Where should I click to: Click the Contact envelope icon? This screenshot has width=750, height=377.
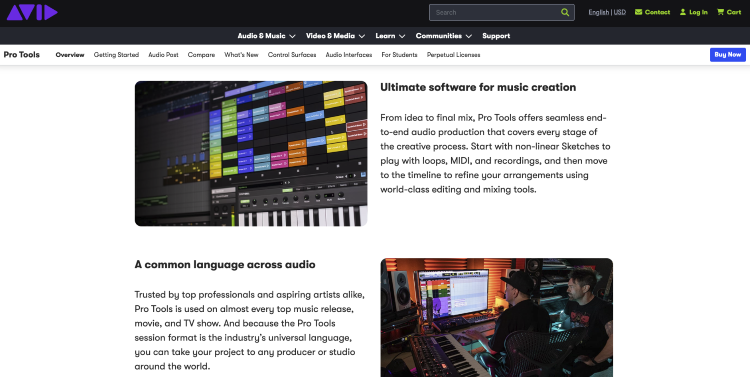pos(638,12)
